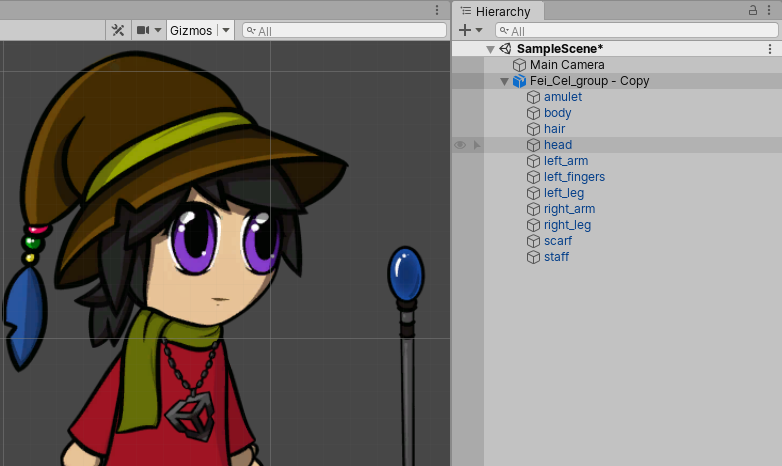The width and height of the screenshot is (782, 466).
Task: Toggle picking arrow for the head object
Action: [x=476, y=145]
